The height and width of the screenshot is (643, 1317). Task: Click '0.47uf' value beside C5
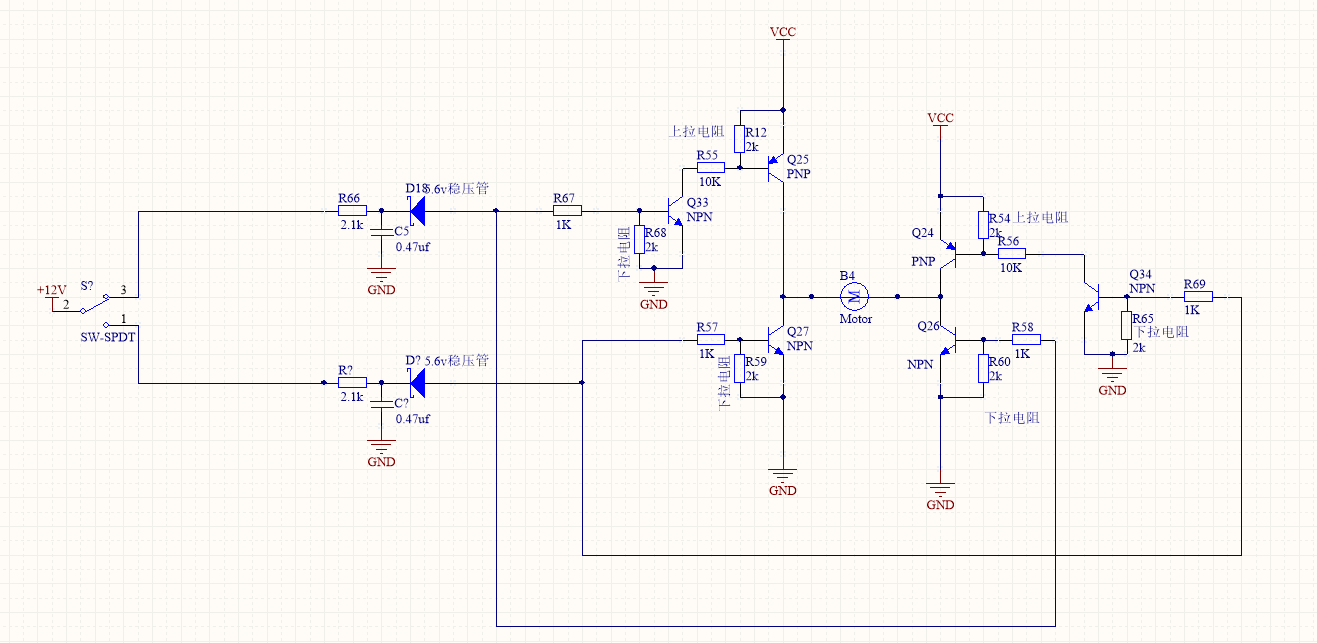pyautogui.click(x=413, y=246)
